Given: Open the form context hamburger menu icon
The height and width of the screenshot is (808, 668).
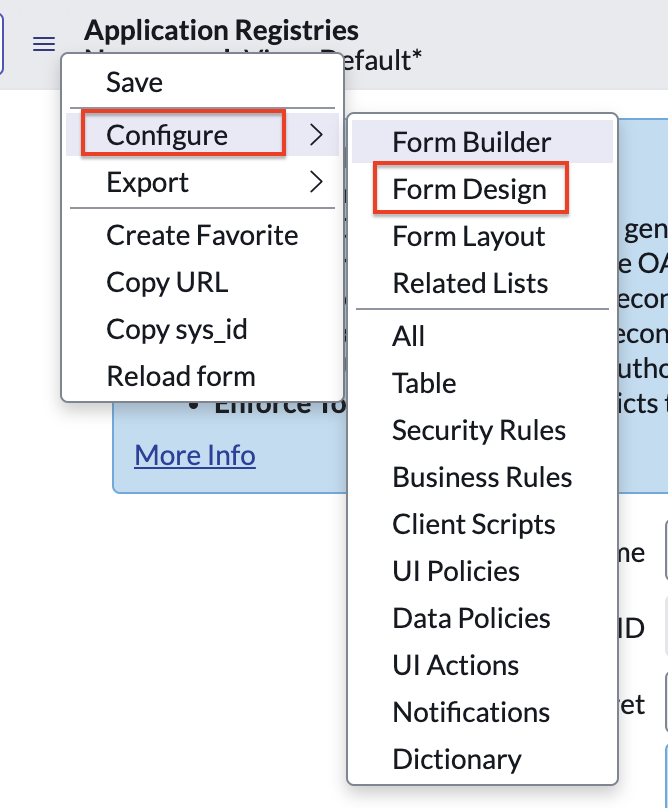Looking at the screenshot, I should (42, 44).
